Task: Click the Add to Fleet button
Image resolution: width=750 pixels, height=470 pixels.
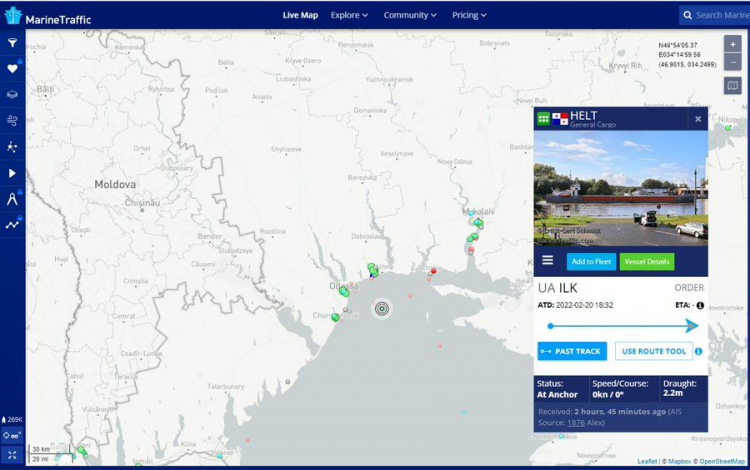Action: click(x=591, y=262)
